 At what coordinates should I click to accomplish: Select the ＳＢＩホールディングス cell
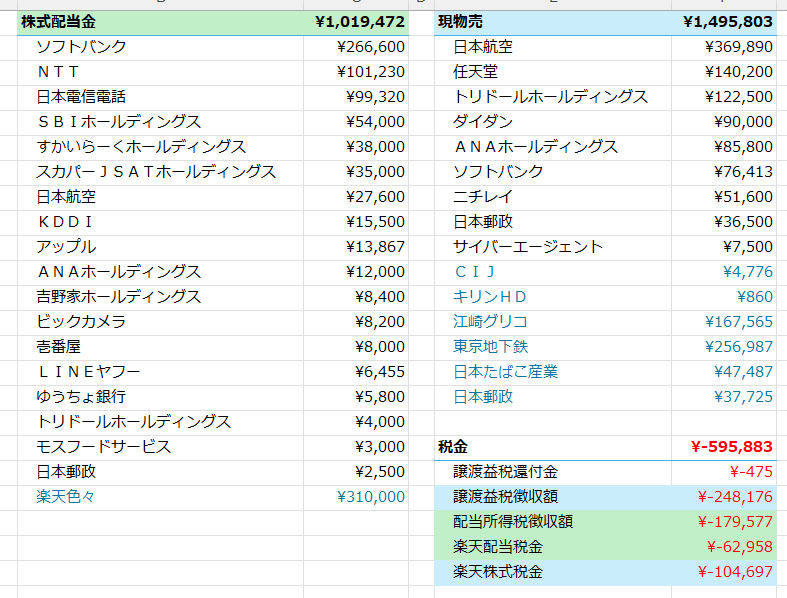pyautogui.click(x=118, y=122)
